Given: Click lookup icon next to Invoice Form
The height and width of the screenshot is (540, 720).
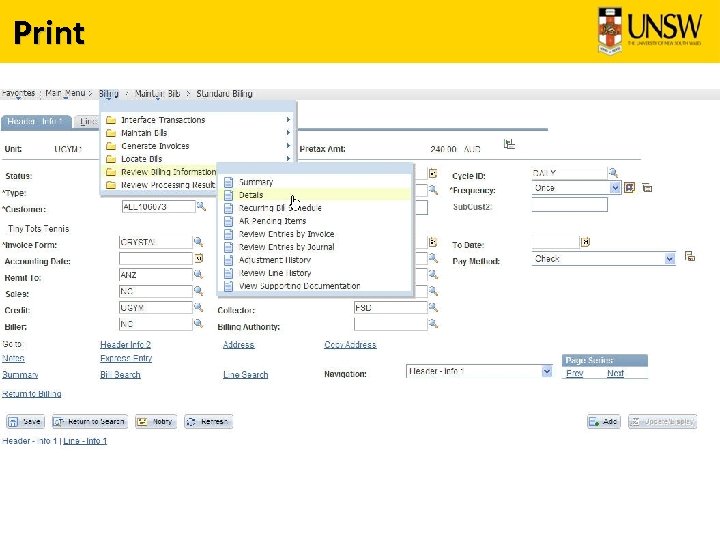Looking at the screenshot, I should click(198, 242).
